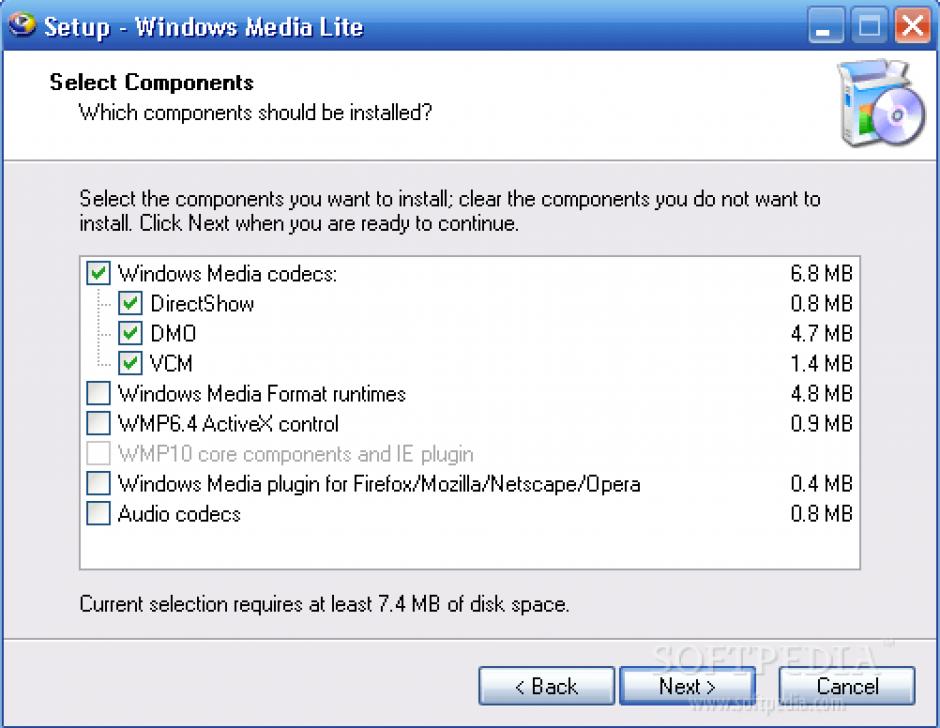The height and width of the screenshot is (728, 940).
Task: Cancel the setup wizard
Action: (x=848, y=686)
